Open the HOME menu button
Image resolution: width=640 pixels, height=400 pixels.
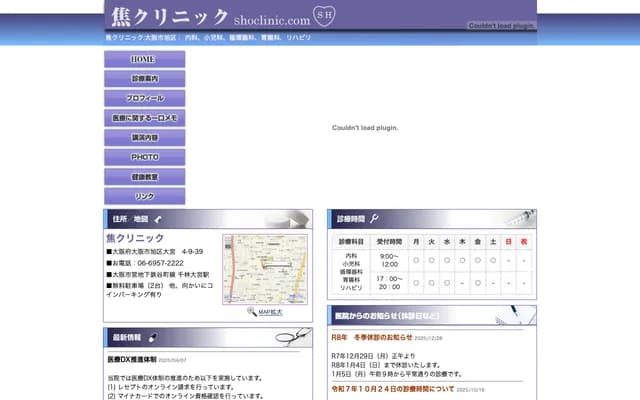[144, 59]
